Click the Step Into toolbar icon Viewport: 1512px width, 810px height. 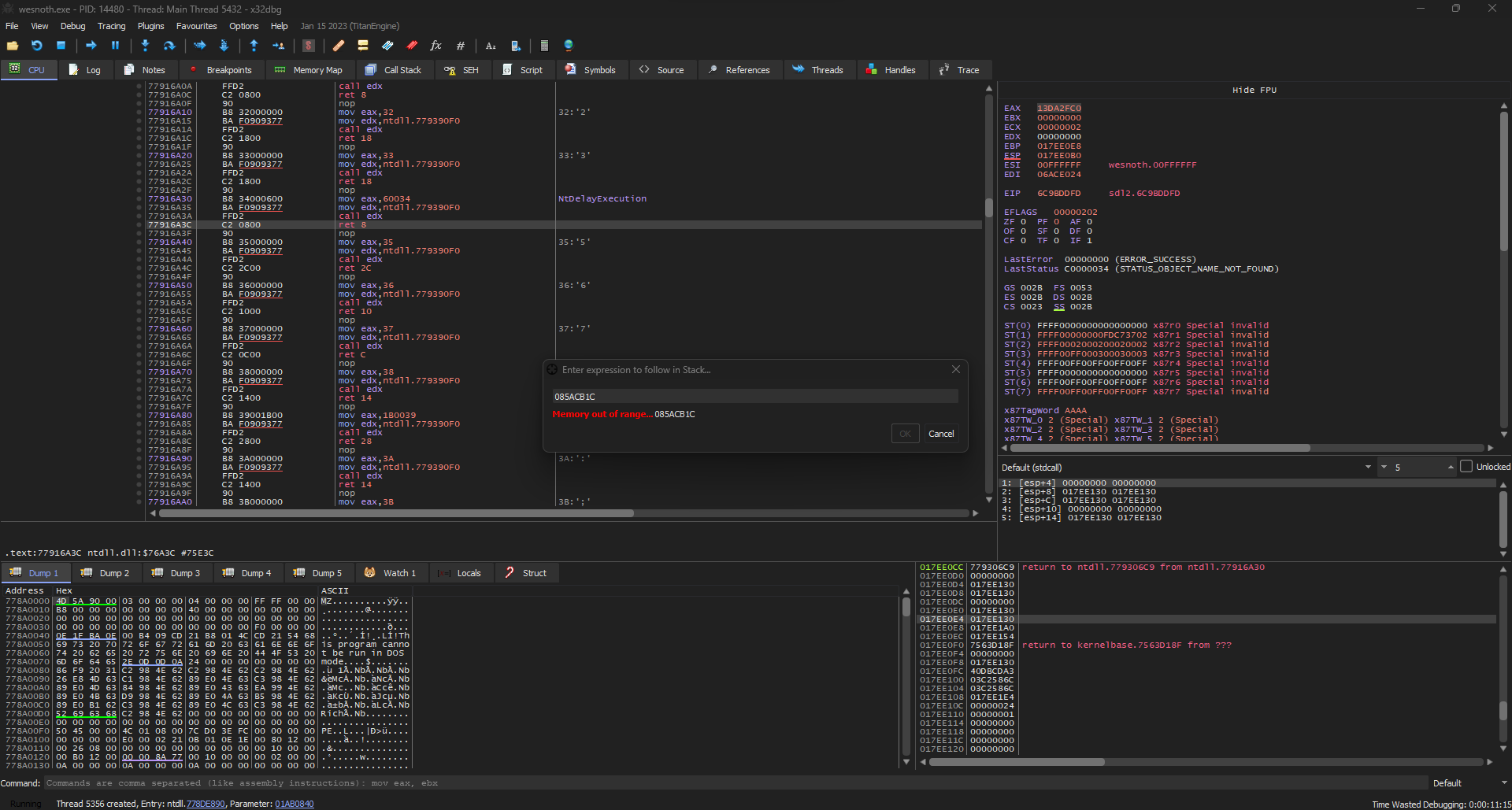click(x=145, y=46)
